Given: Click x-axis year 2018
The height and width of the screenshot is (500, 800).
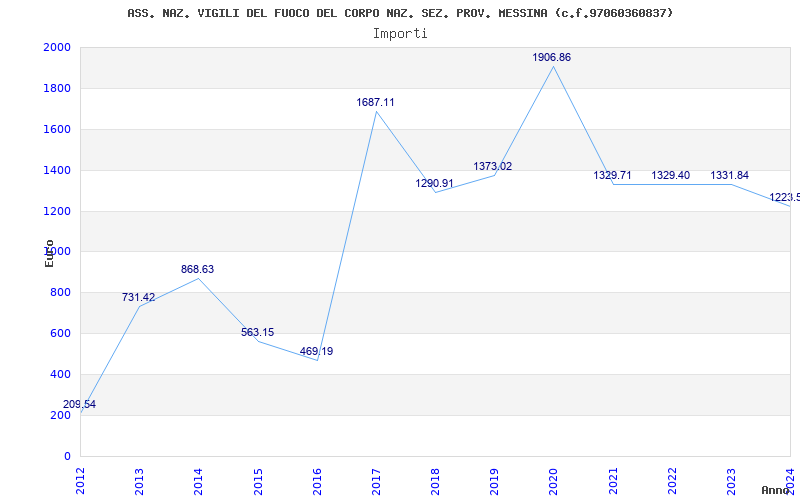Looking at the screenshot, I should 435,481.
